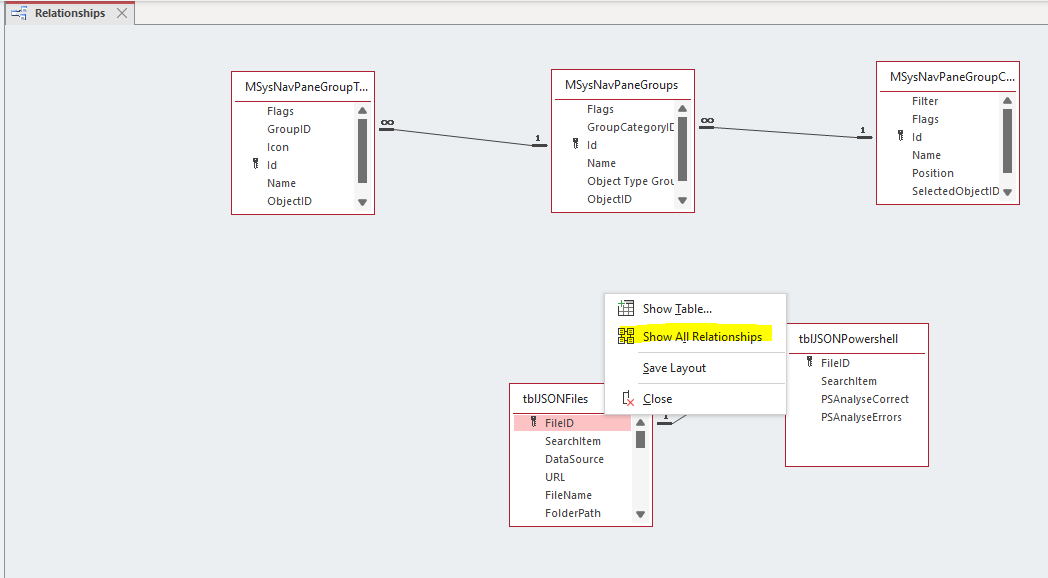
Task: Select the Filter field
Action: pos(925,101)
